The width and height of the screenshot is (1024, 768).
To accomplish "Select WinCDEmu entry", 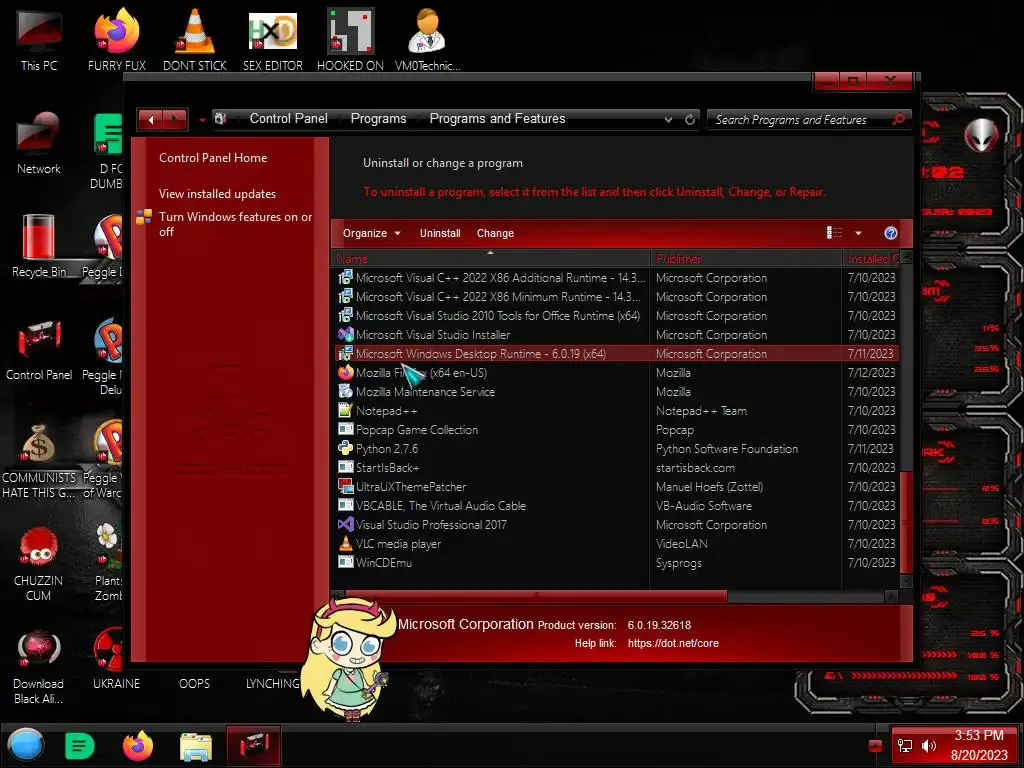I will [x=616, y=562].
